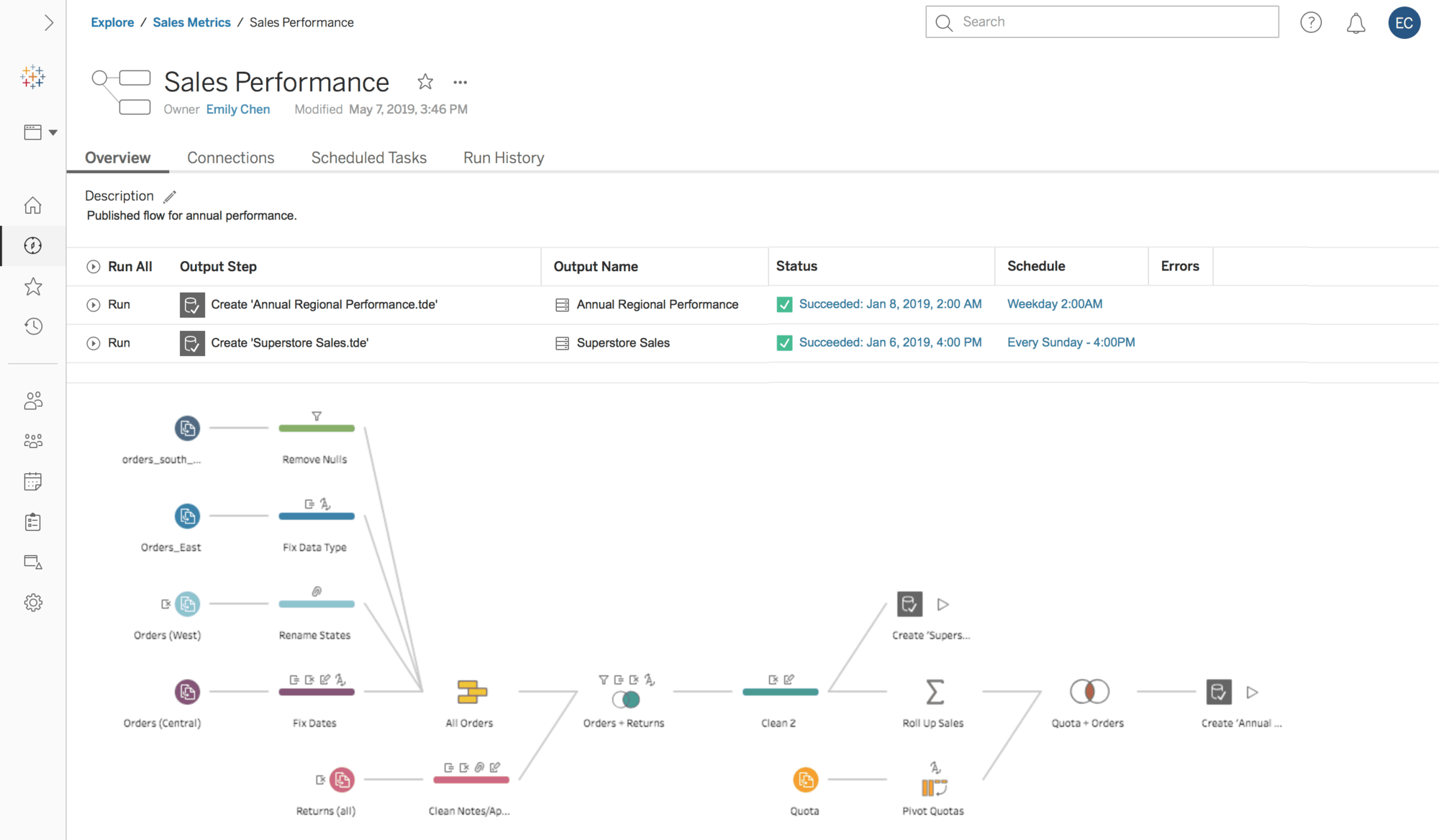Open owner Emily Chen's profile link

[237, 109]
